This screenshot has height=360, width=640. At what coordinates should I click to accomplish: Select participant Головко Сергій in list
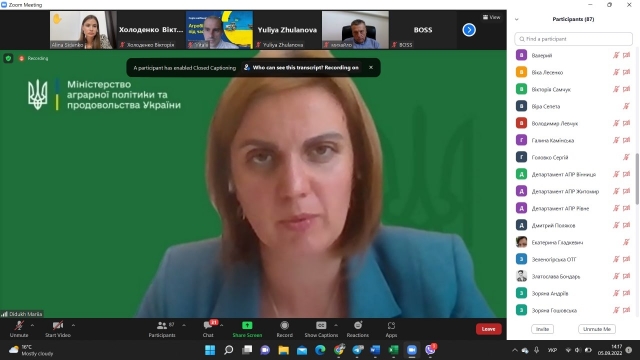573,157
